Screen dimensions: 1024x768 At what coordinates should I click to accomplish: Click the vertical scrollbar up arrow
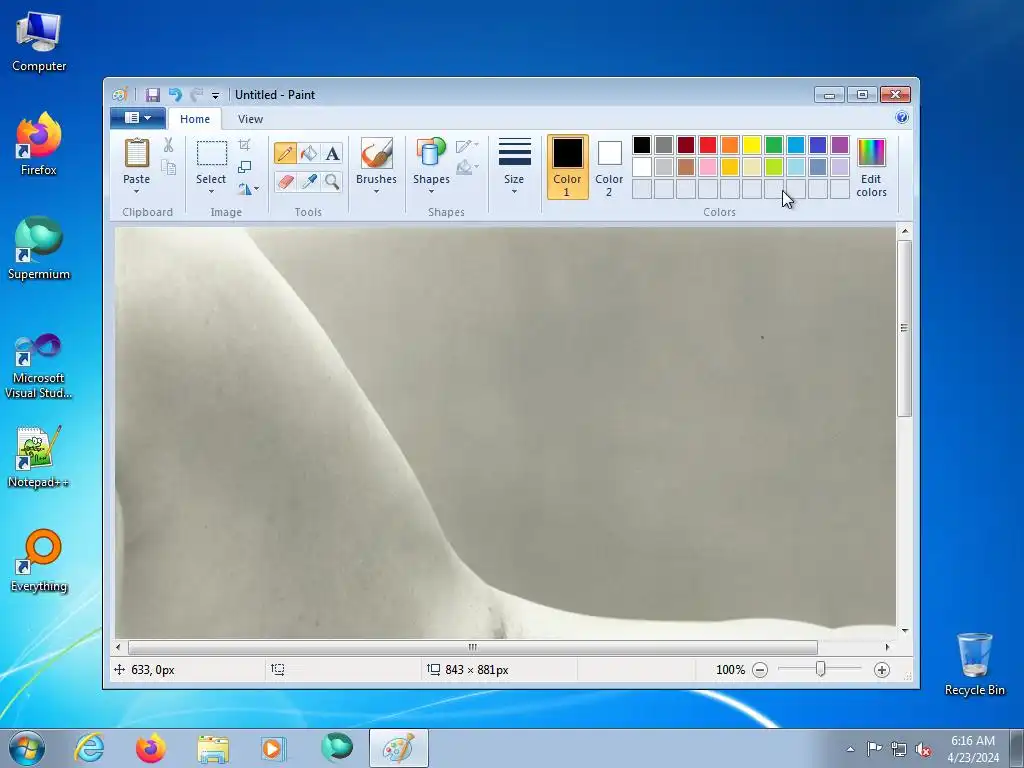[904, 231]
